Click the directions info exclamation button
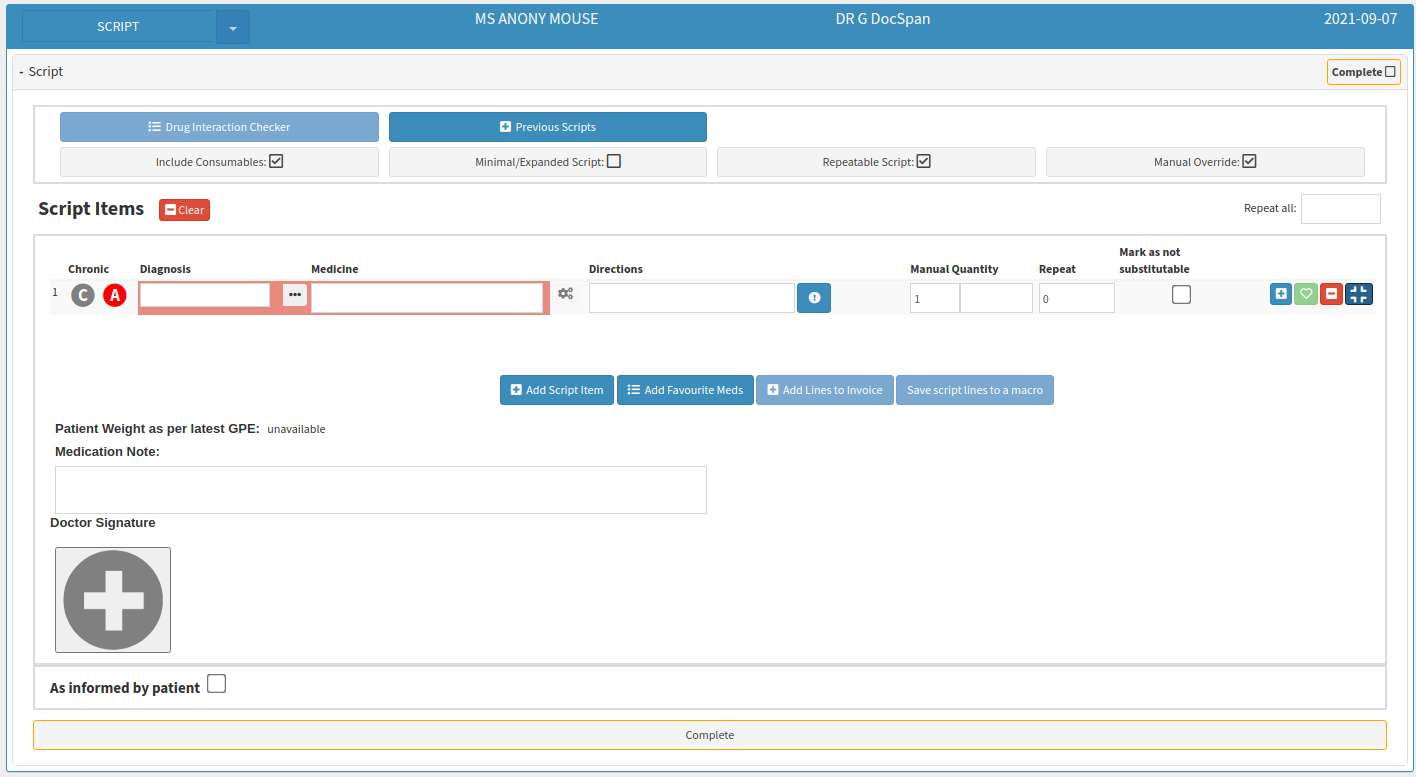The image size is (1416, 777). click(814, 298)
